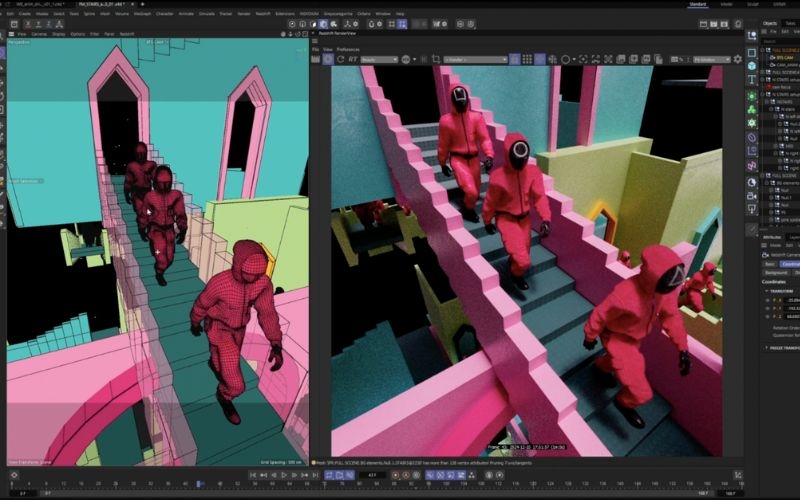Go to start of timeline
The height and width of the screenshot is (500, 800).
(253, 475)
